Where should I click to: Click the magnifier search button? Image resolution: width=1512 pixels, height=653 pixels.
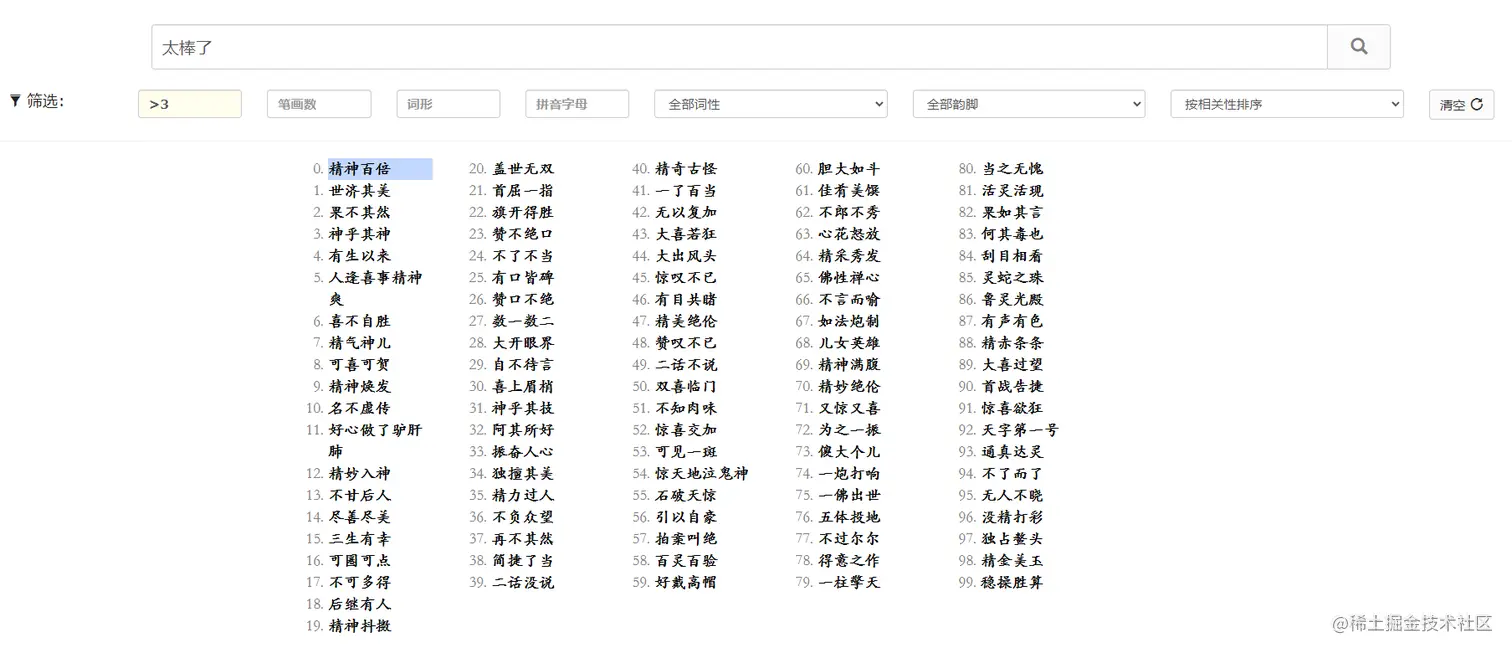[1358, 46]
